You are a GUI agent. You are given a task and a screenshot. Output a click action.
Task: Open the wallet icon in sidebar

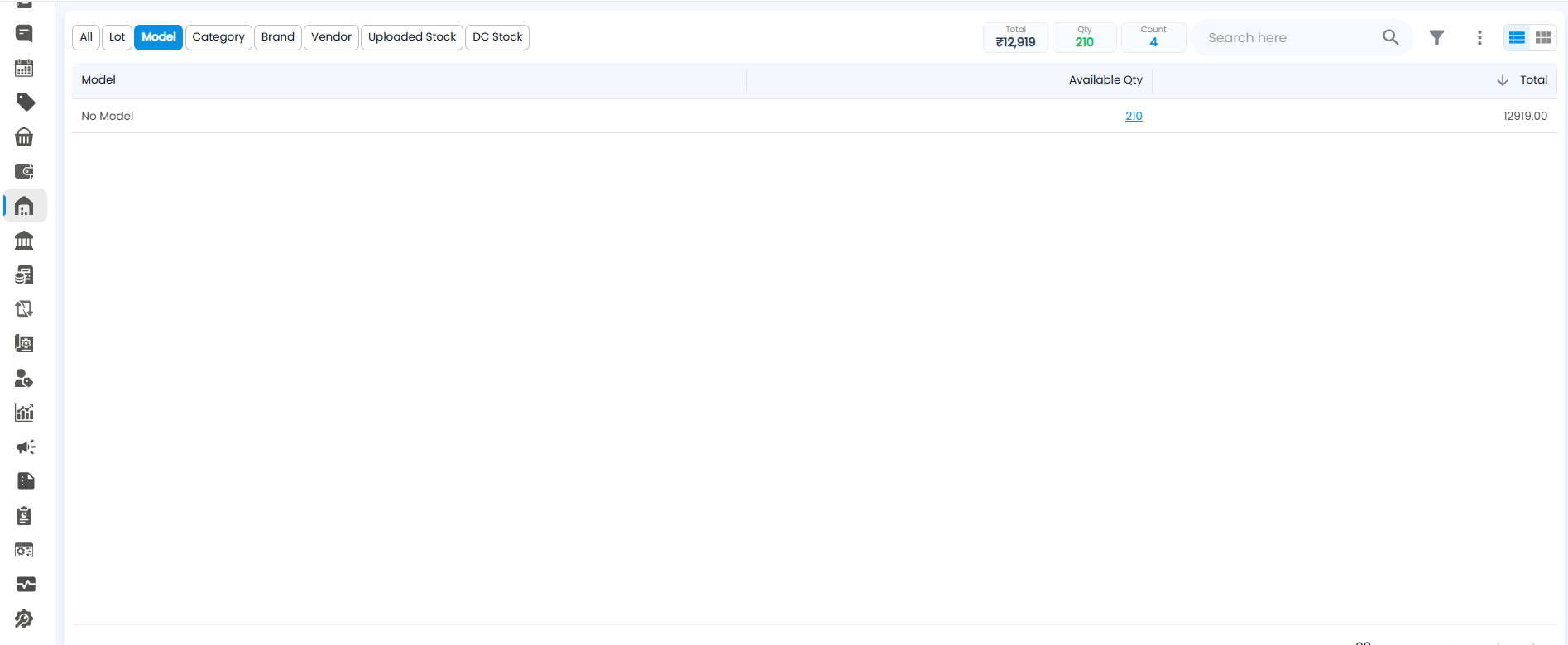click(25, 171)
